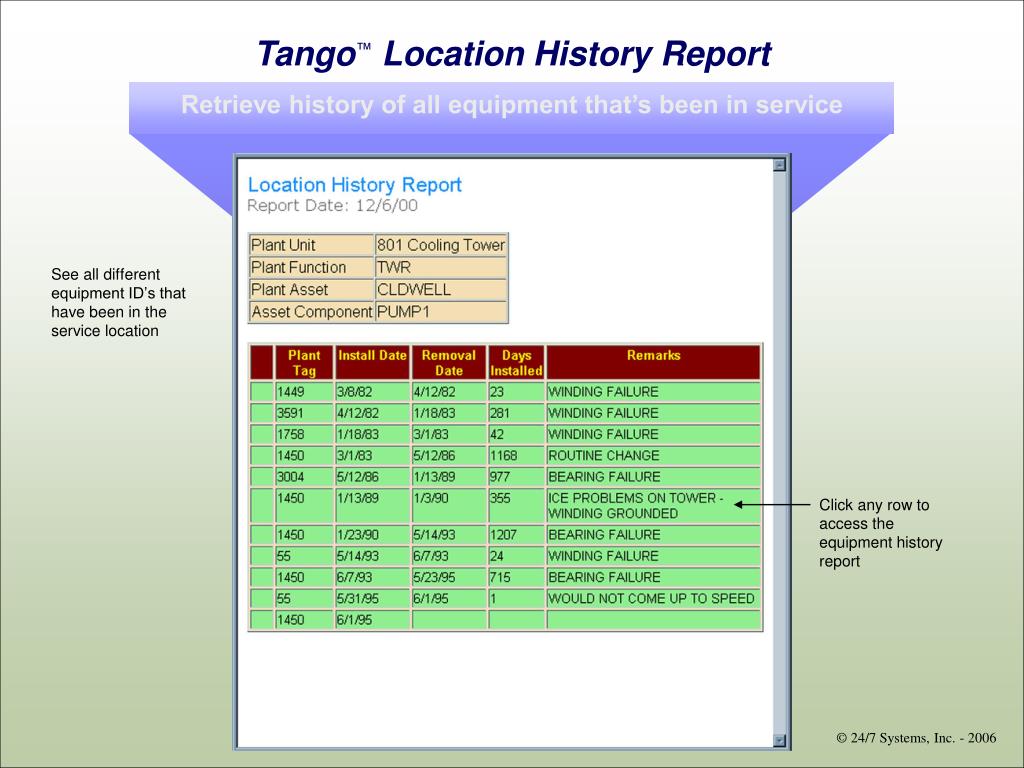This screenshot has height=768, width=1024.
Task: Click the Removal Date column header
Action: click(x=449, y=362)
